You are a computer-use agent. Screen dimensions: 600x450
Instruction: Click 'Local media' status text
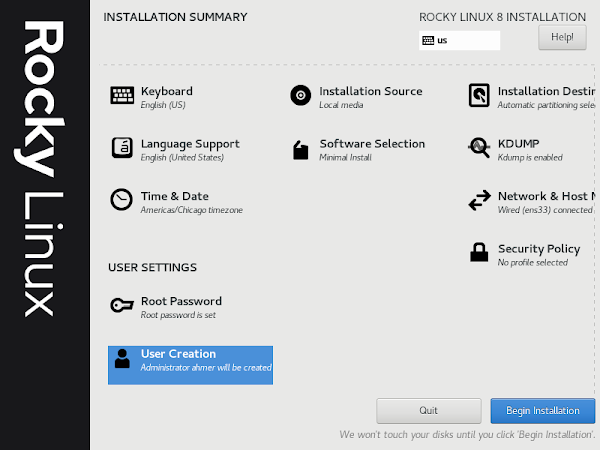click(x=341, y=105)
